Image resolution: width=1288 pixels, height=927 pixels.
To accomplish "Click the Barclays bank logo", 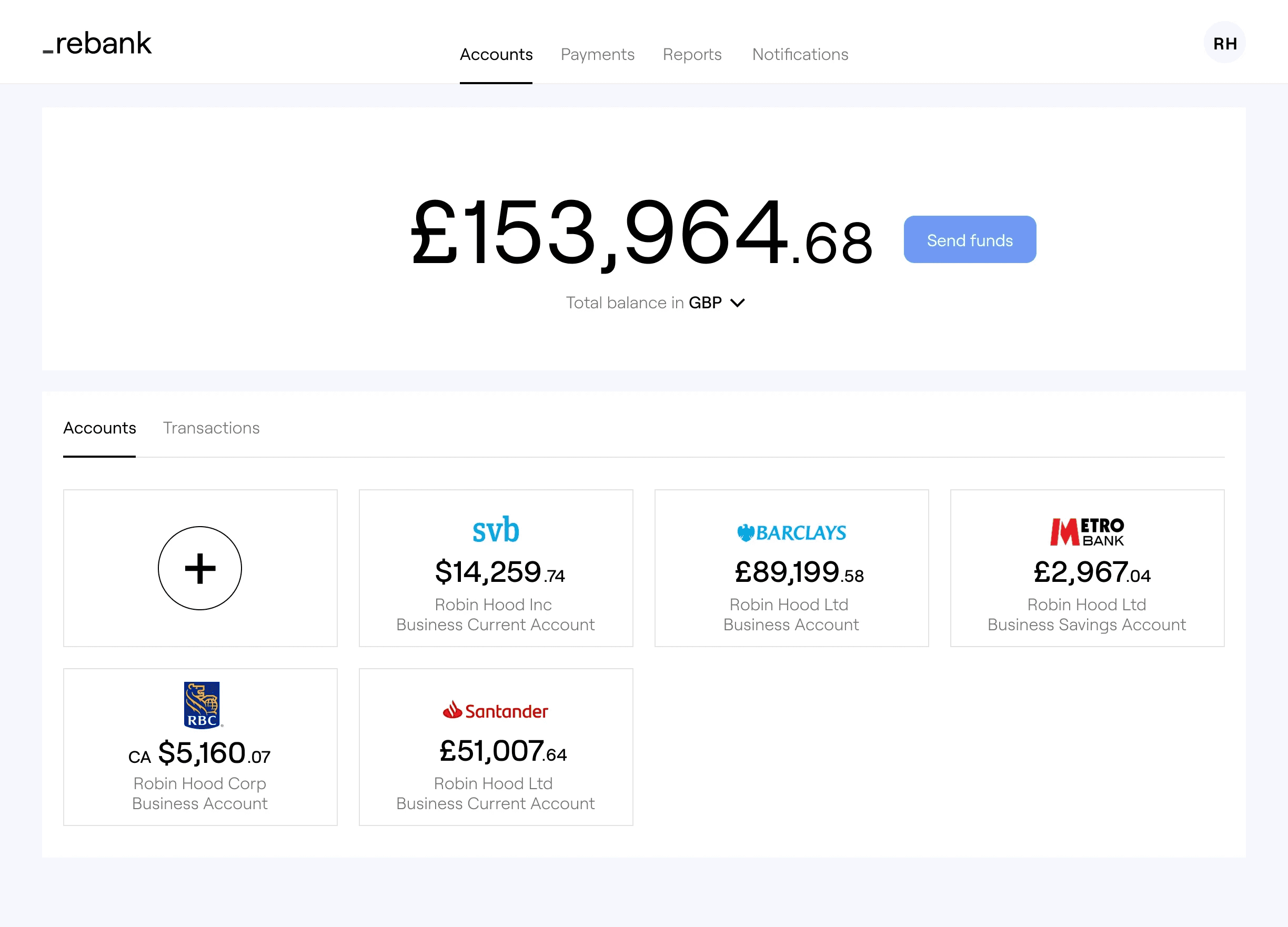I will click(790, 532).
